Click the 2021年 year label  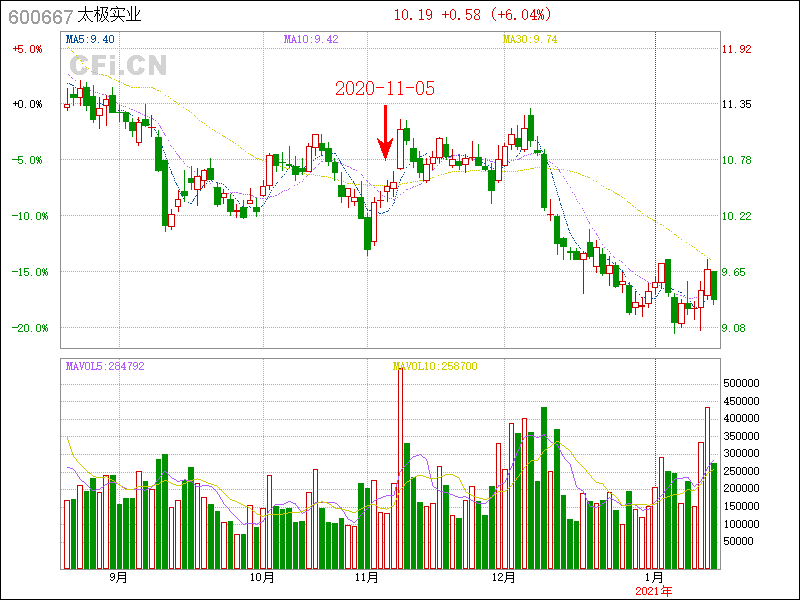point(655,591)
